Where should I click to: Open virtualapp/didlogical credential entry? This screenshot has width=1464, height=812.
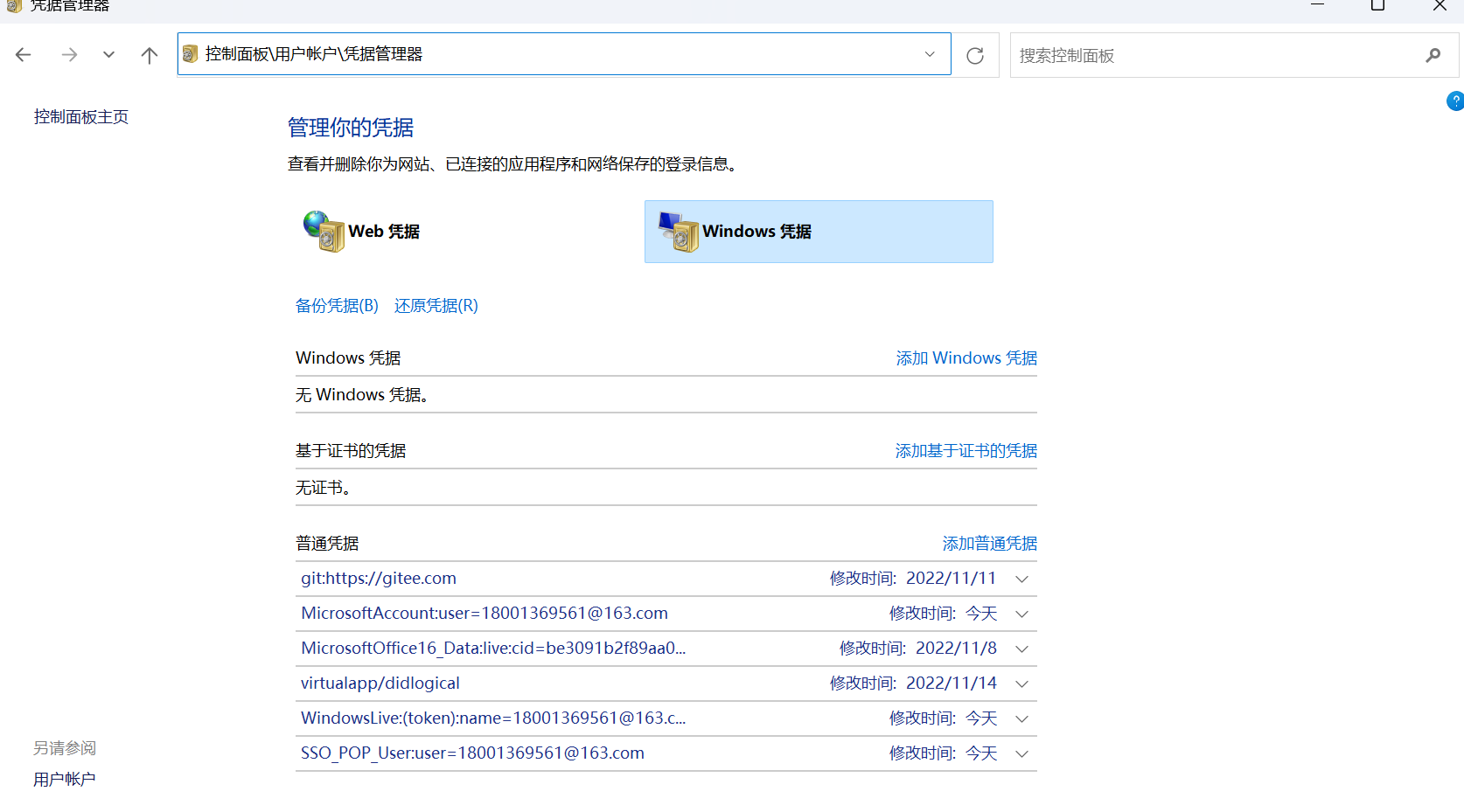point(380,684)
